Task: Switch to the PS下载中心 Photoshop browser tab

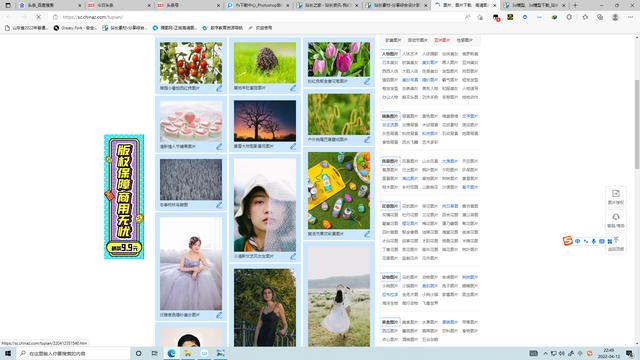Action: point(258,5)
